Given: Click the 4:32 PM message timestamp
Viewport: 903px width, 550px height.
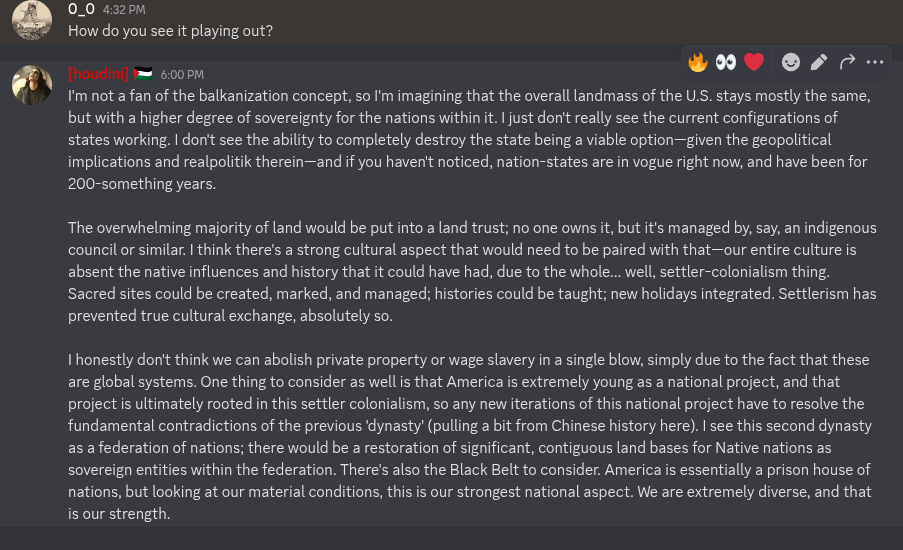Looking at the screenshot, I should [124, 10].
